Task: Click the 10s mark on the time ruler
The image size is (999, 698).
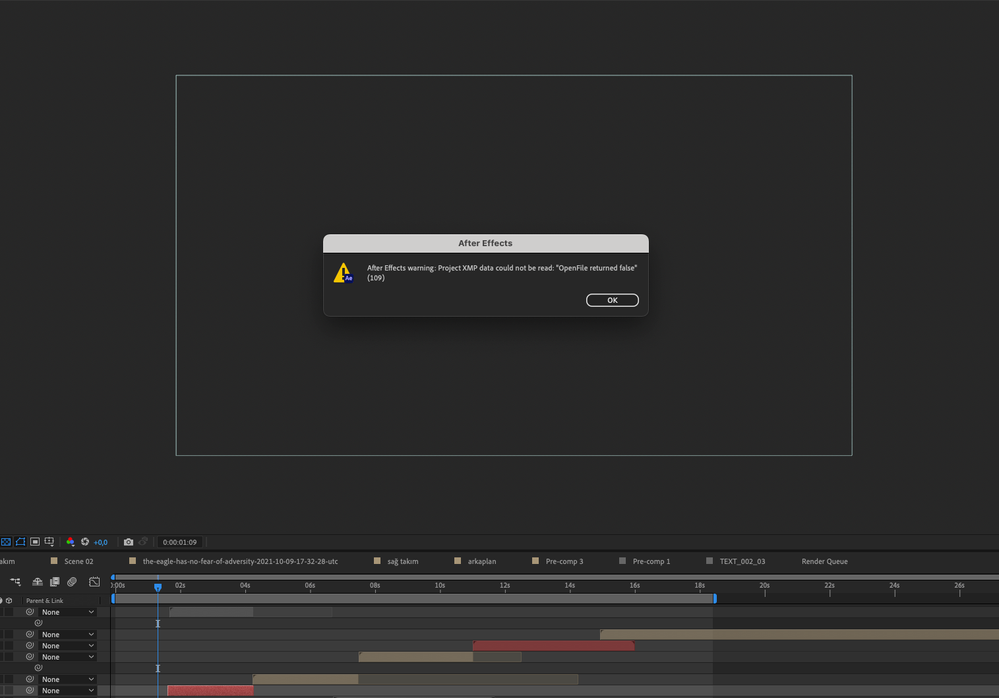Action: (440, 585)
